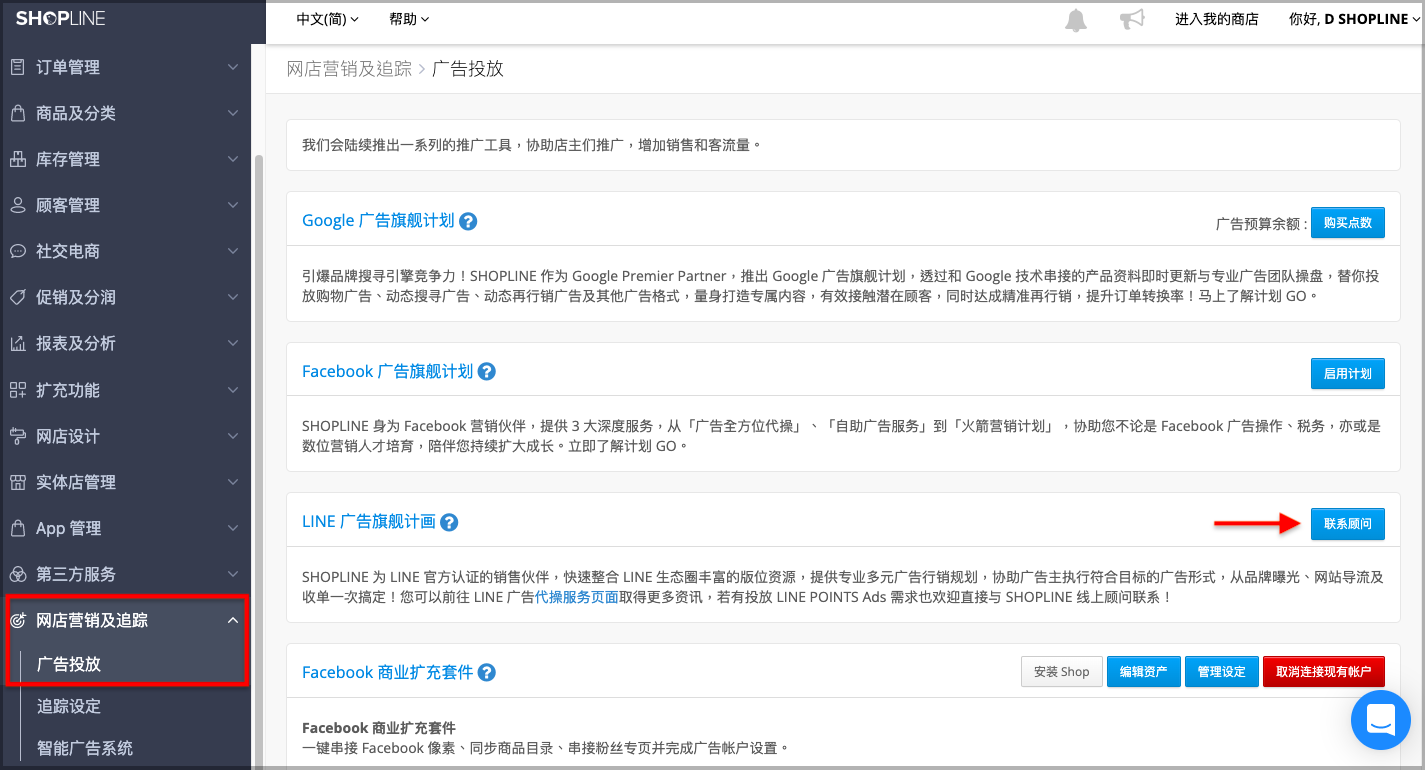The width and height of the screenshot is (1425, 770).
Task: Open the App 管理 menu item
Action: (125, 528)
